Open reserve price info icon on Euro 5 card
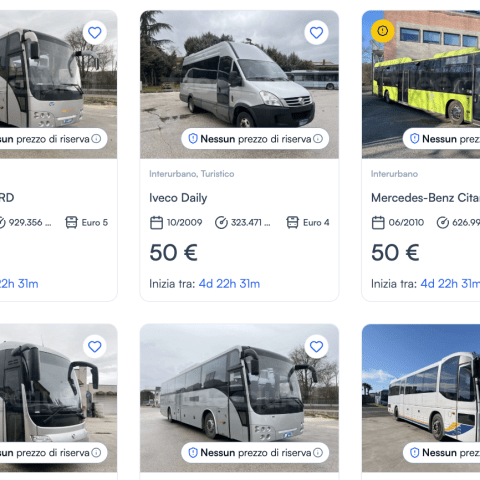Screen dimensions: 480x480 [96, 139]
